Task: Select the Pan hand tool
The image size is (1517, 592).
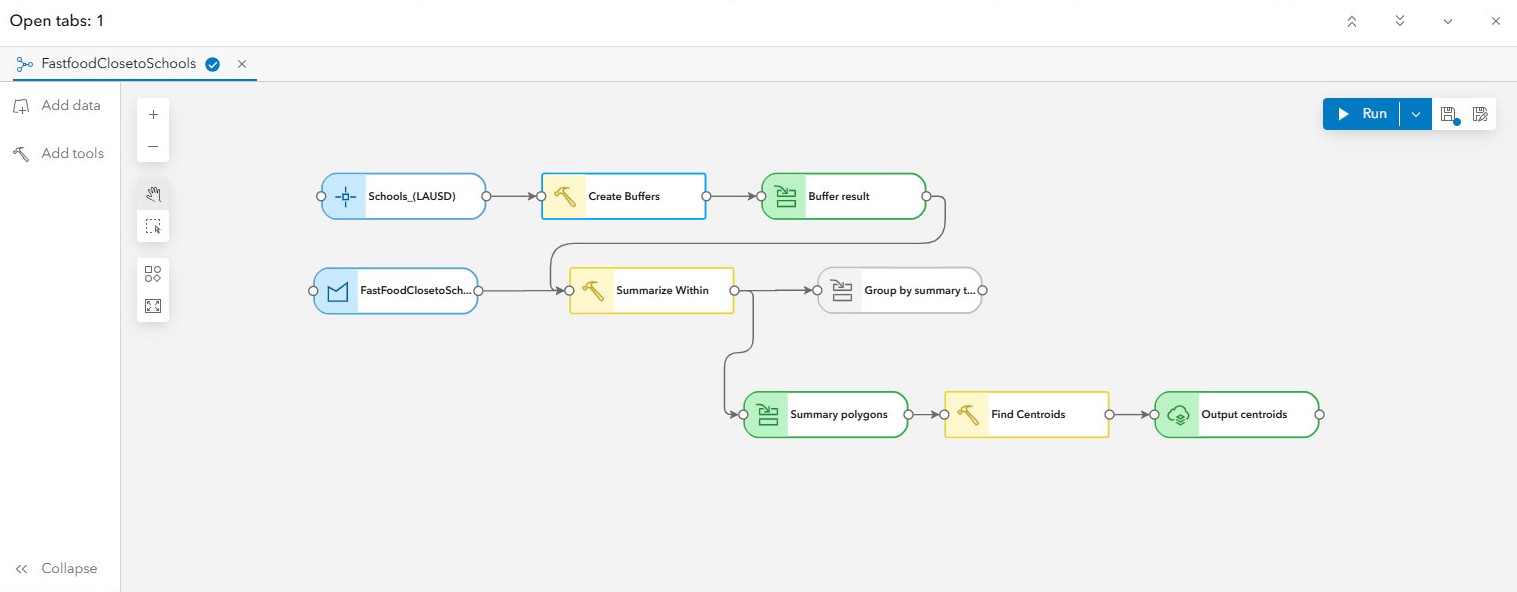Action: 153,194
